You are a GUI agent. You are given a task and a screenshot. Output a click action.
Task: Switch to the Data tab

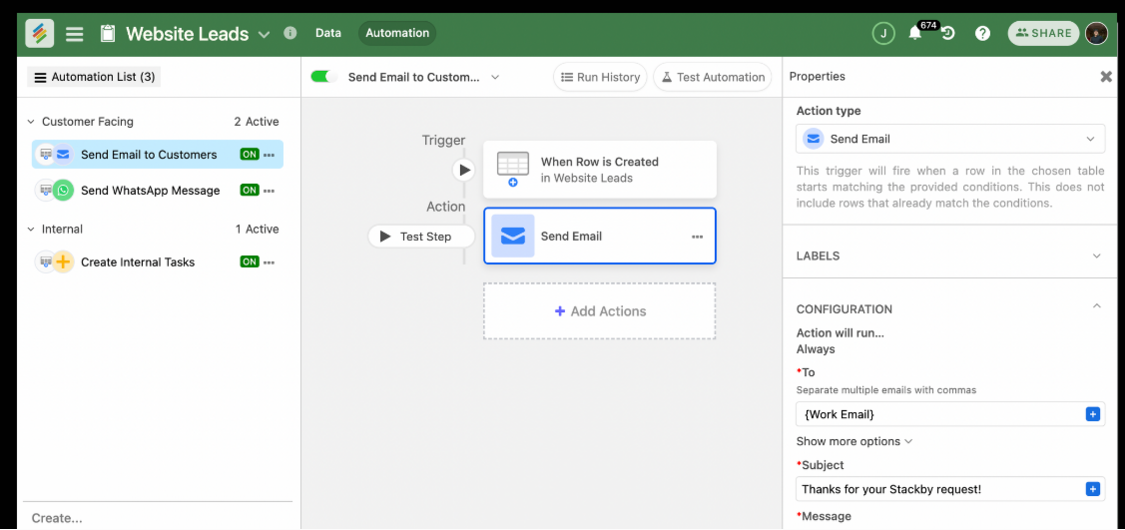point(328,33)
